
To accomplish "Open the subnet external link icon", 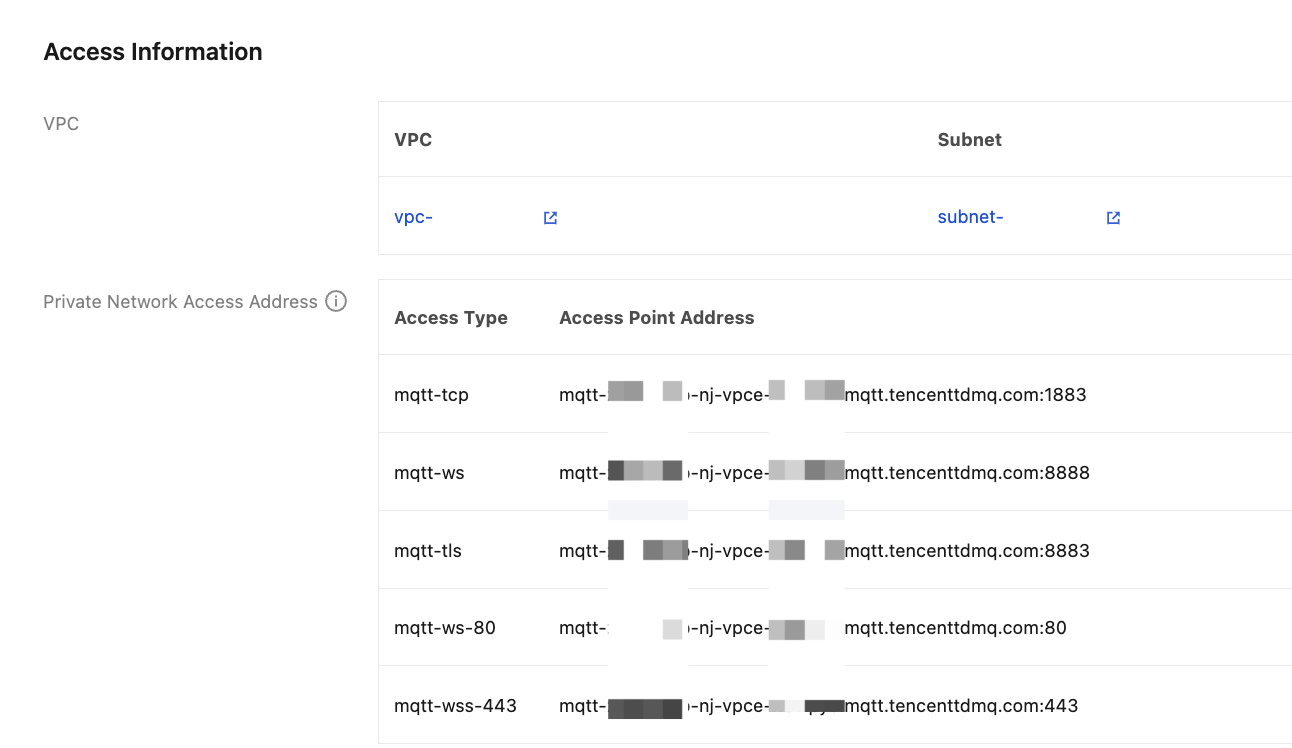I will (1113, 218).
